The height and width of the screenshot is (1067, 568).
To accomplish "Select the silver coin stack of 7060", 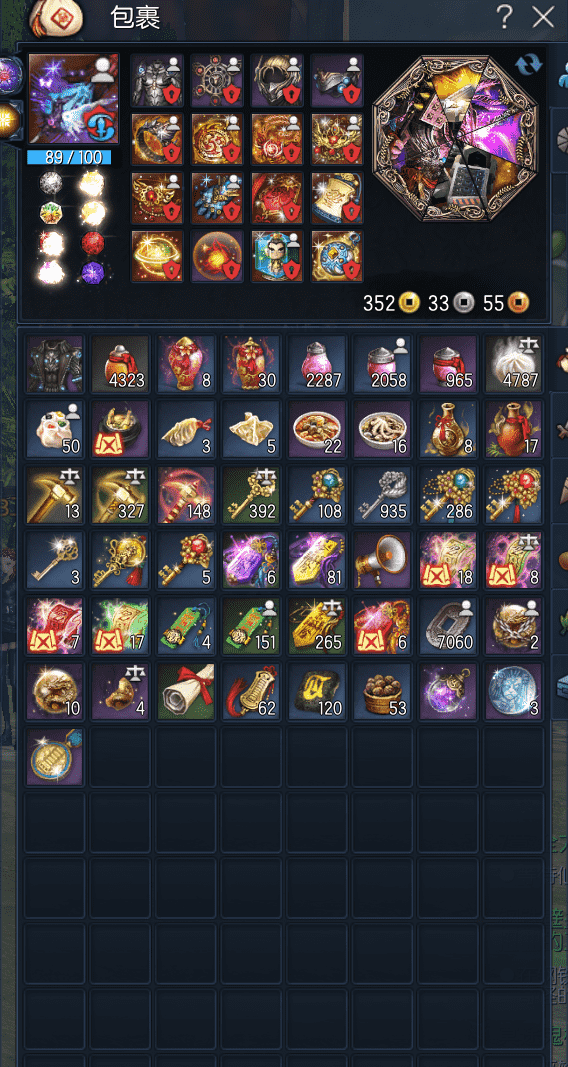I will (x=449, y=626).
